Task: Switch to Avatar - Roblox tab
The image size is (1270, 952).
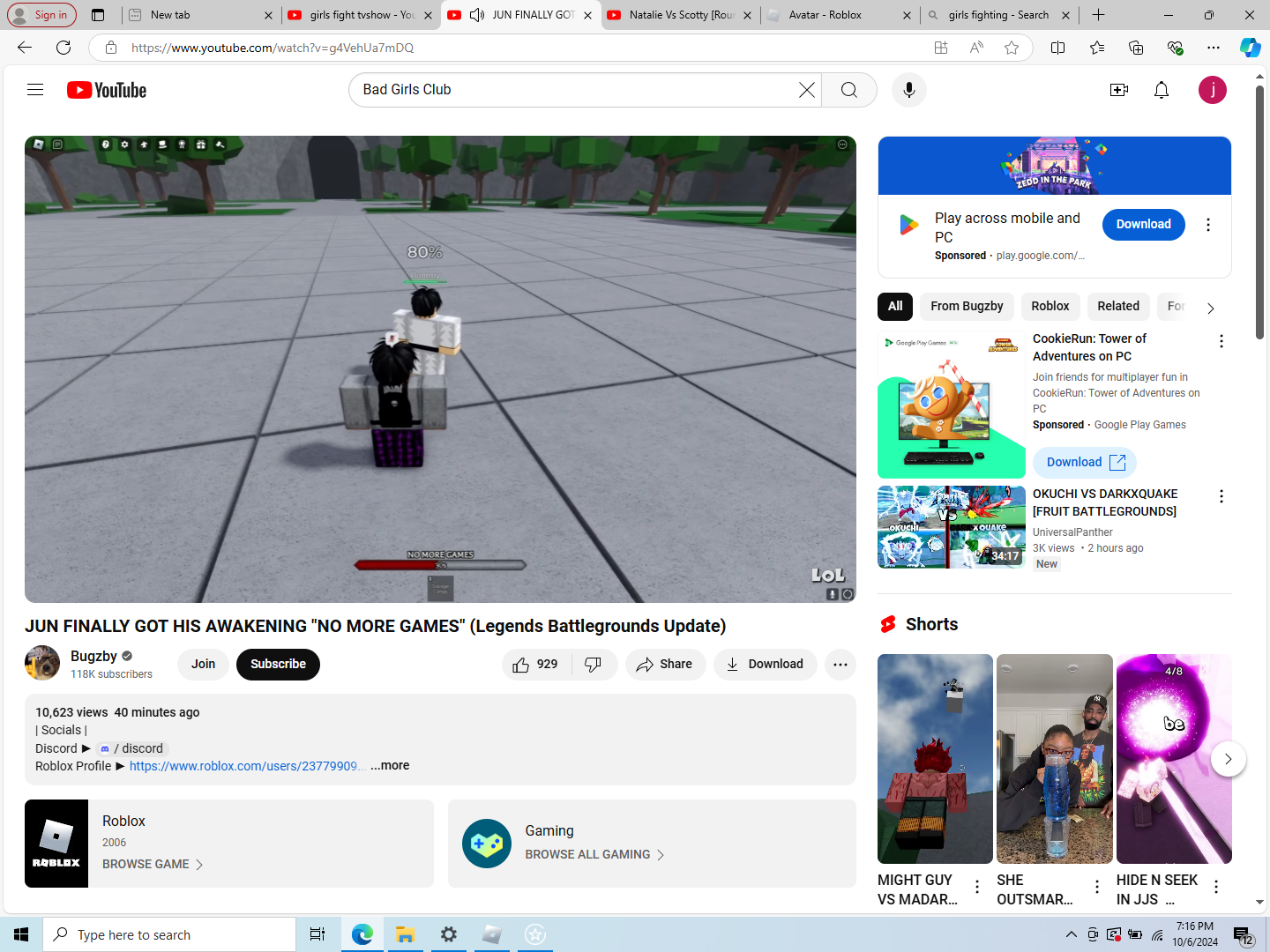Action: [840, 15]
